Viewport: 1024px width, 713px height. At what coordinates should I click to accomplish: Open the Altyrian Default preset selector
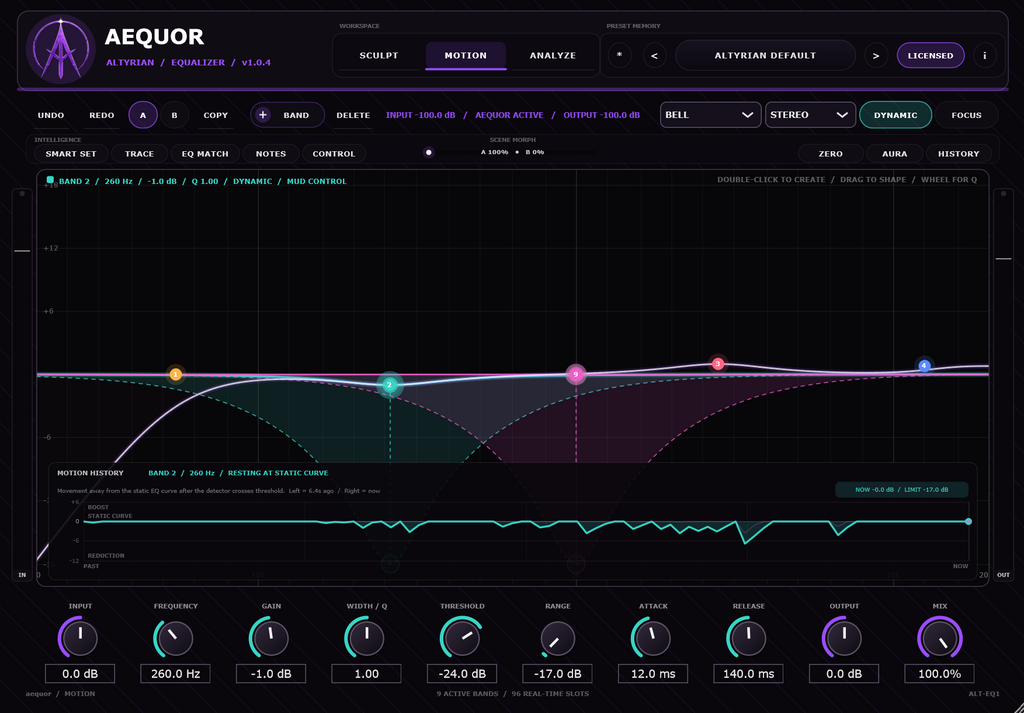pos(765,55)
